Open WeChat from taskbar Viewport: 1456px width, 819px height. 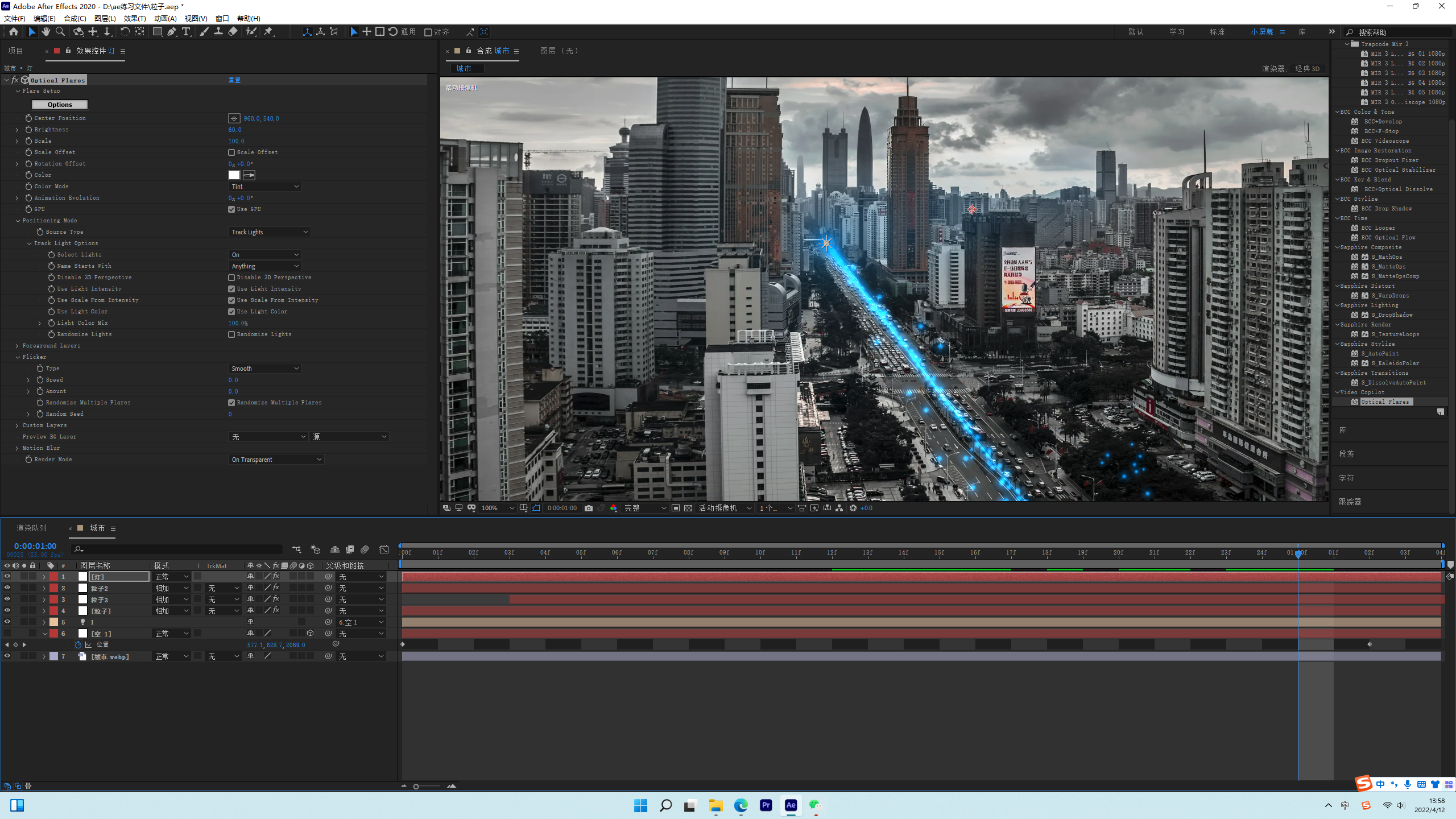click(x=816, y=805)
